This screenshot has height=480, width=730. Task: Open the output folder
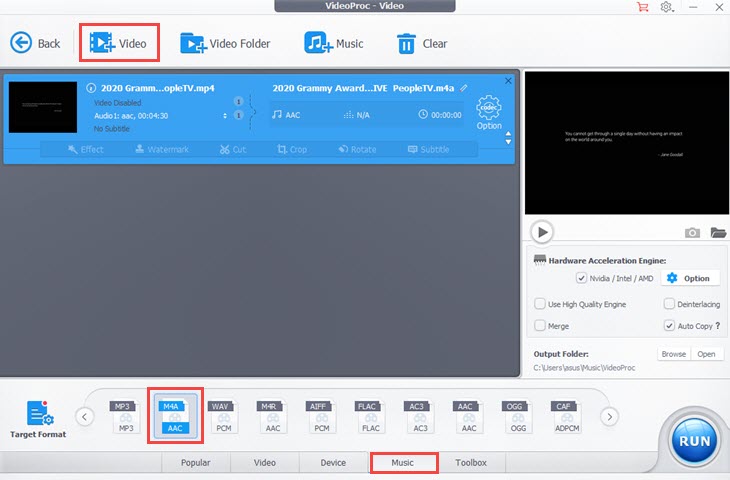pyautogui.click(x=706, y=354)
